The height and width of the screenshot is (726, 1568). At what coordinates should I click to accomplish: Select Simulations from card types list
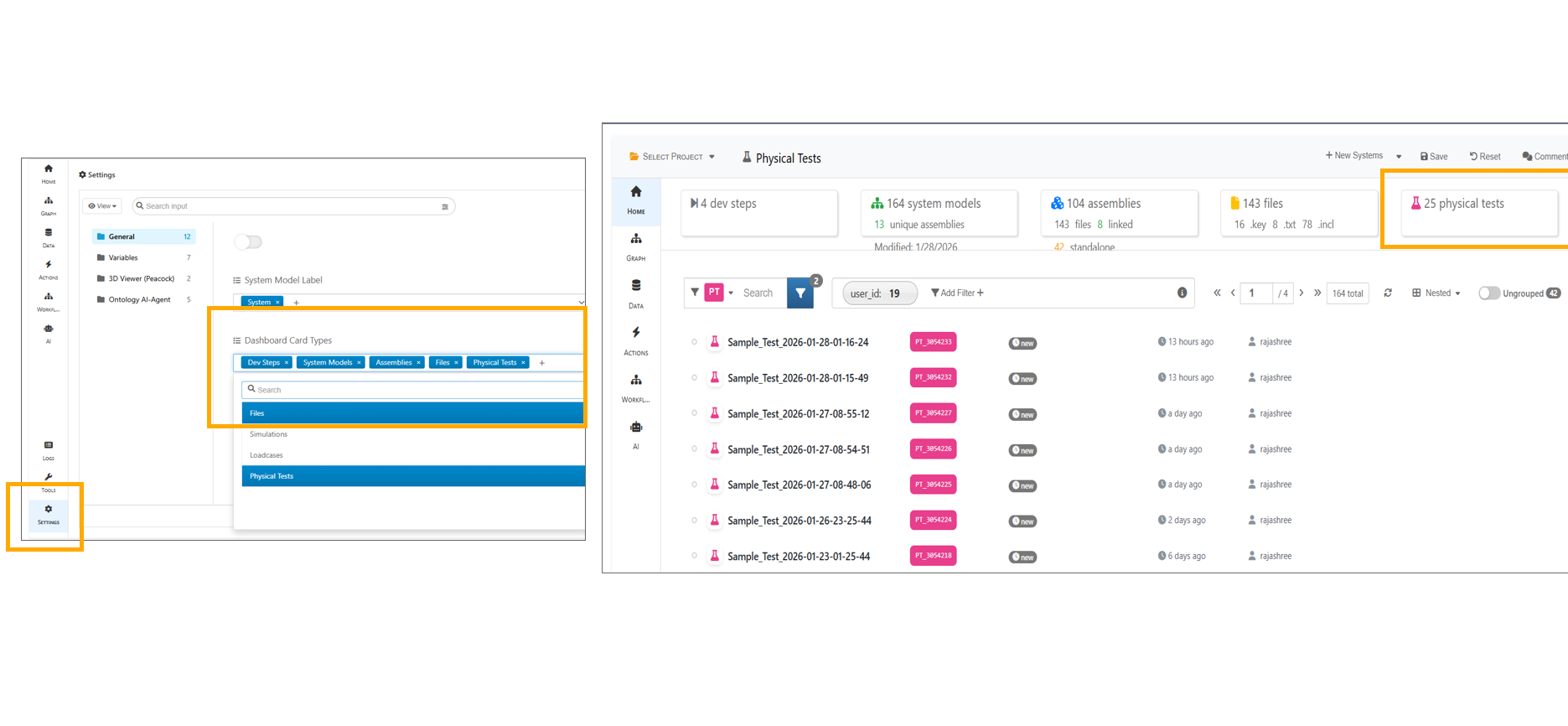coord(269,434)
